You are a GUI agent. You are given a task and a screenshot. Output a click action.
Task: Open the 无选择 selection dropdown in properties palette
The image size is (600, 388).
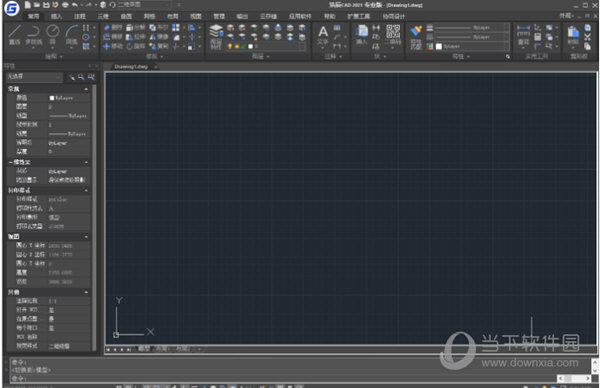[x=34, y=77]
